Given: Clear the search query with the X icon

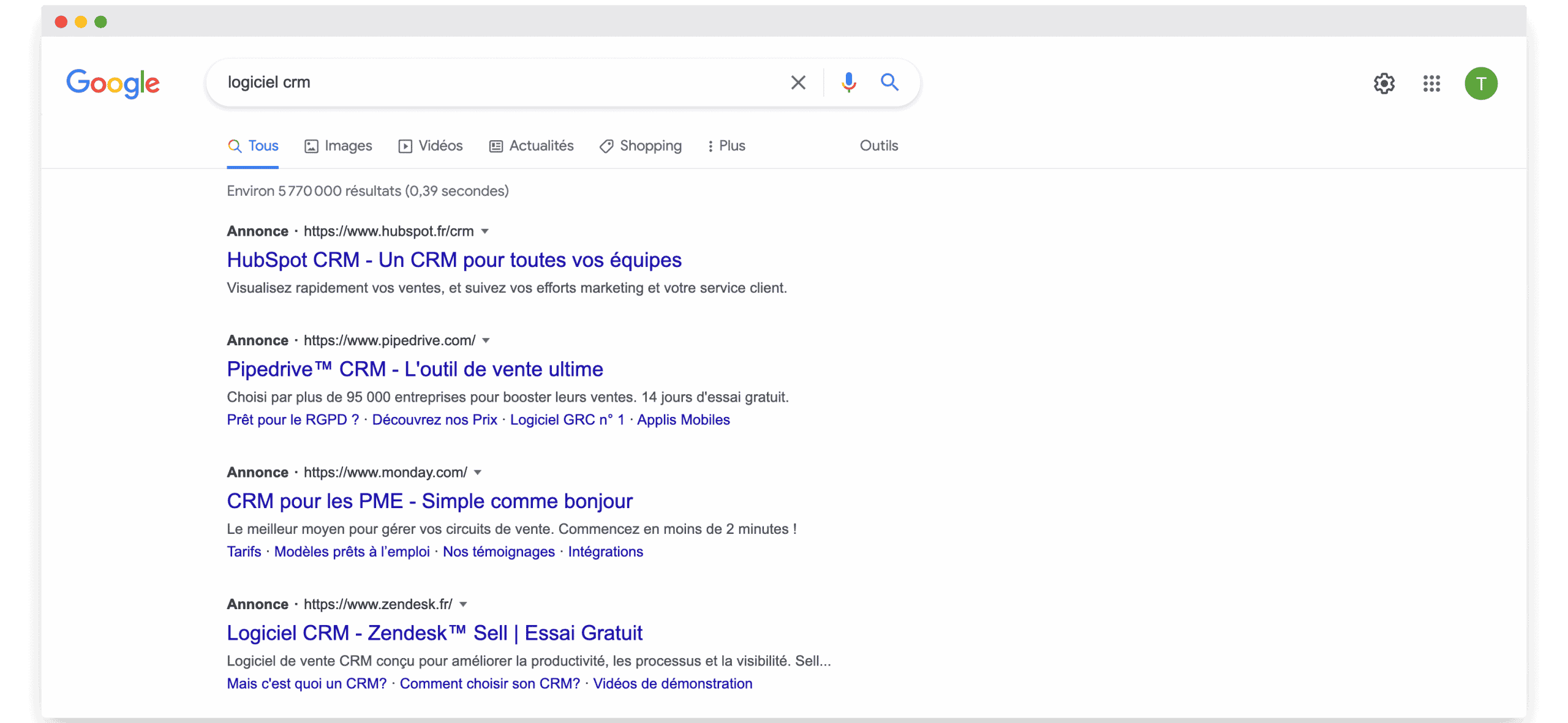Looking at the screenshot, I should tap(797, 83).
